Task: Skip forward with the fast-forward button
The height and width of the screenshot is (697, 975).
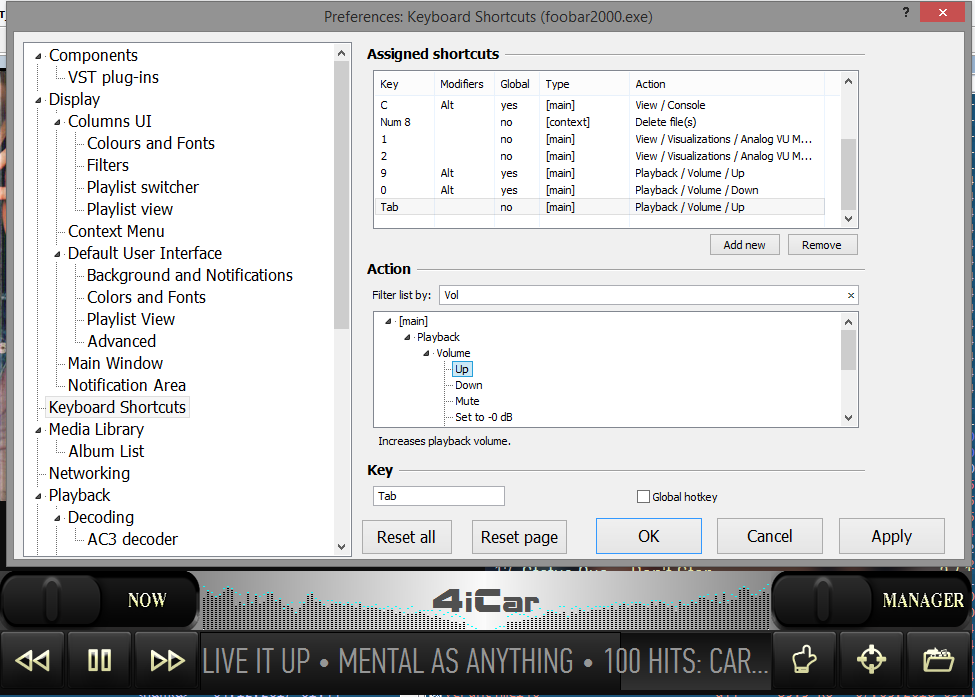Action: tap(166, 660)
